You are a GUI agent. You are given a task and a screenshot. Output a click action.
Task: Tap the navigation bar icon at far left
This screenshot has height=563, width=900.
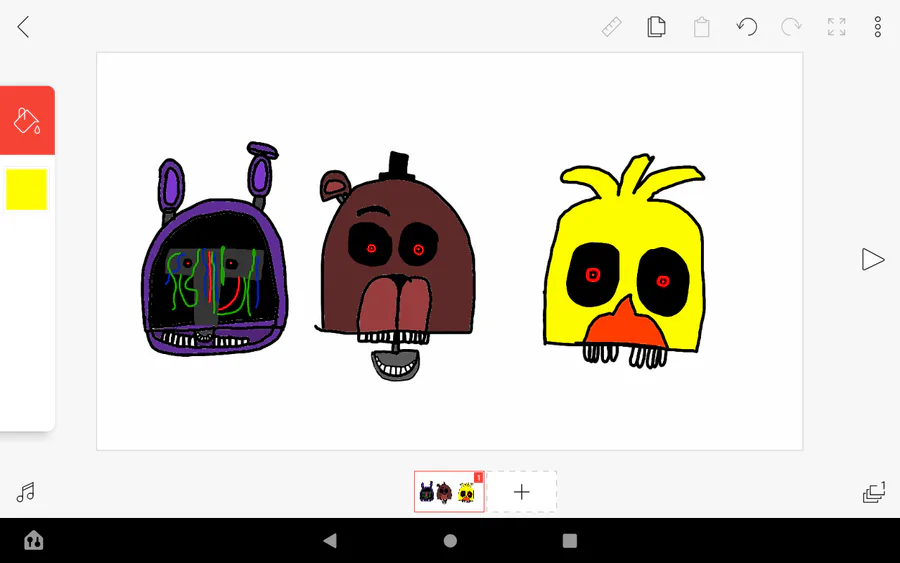pos(34,541)
